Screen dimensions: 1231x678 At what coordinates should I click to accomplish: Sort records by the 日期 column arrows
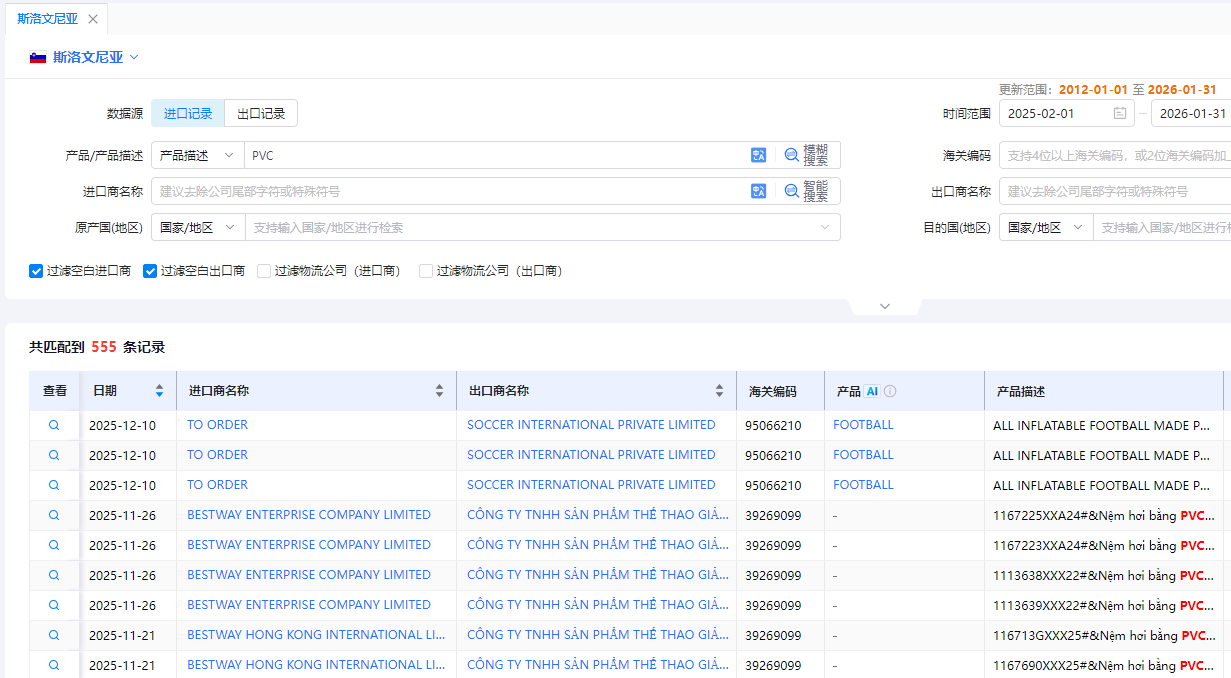click(x=159, y=391)
